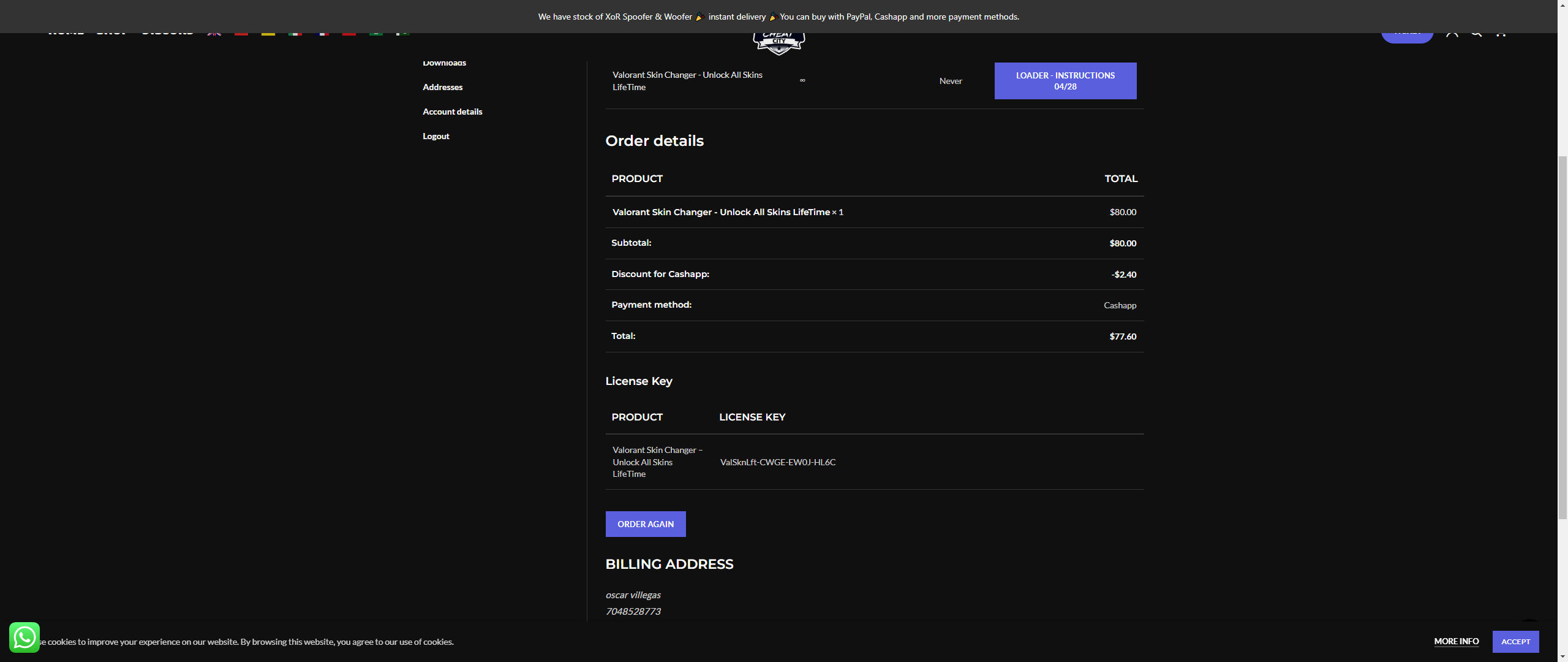Click the 'Order details' heading
The height and width of the screenshot is (662, 1568).
(654, 141)
